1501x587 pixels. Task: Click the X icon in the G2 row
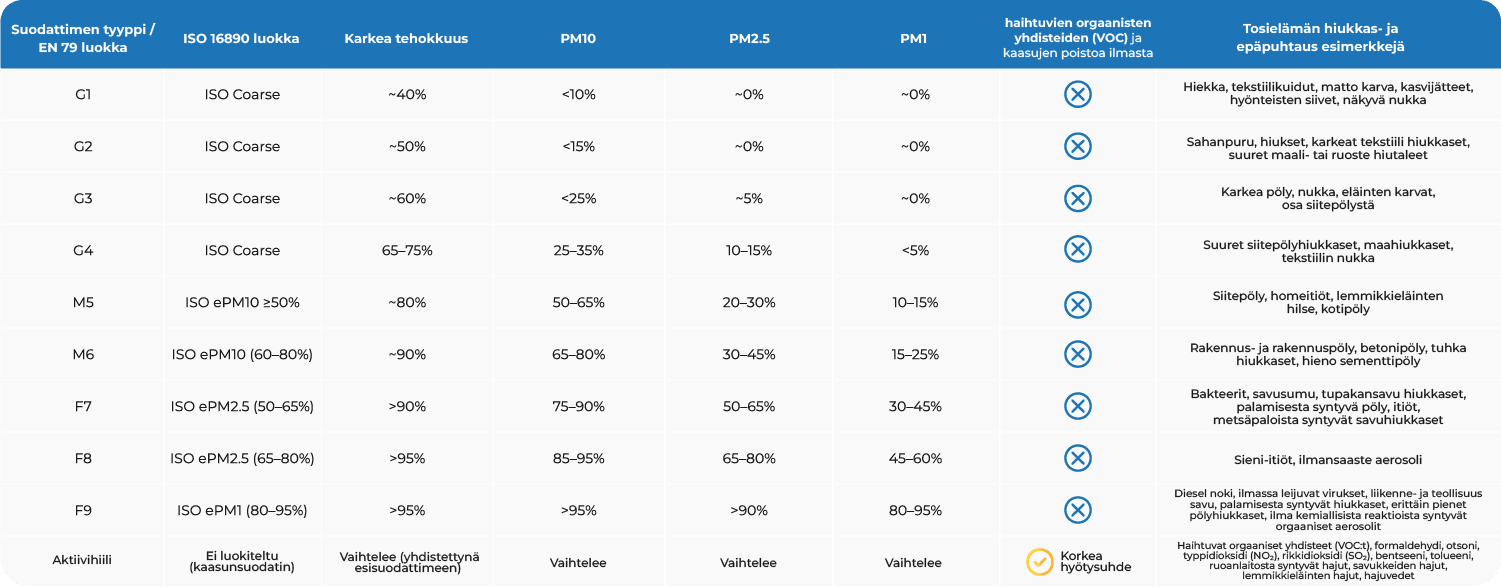click(1077, 147)
